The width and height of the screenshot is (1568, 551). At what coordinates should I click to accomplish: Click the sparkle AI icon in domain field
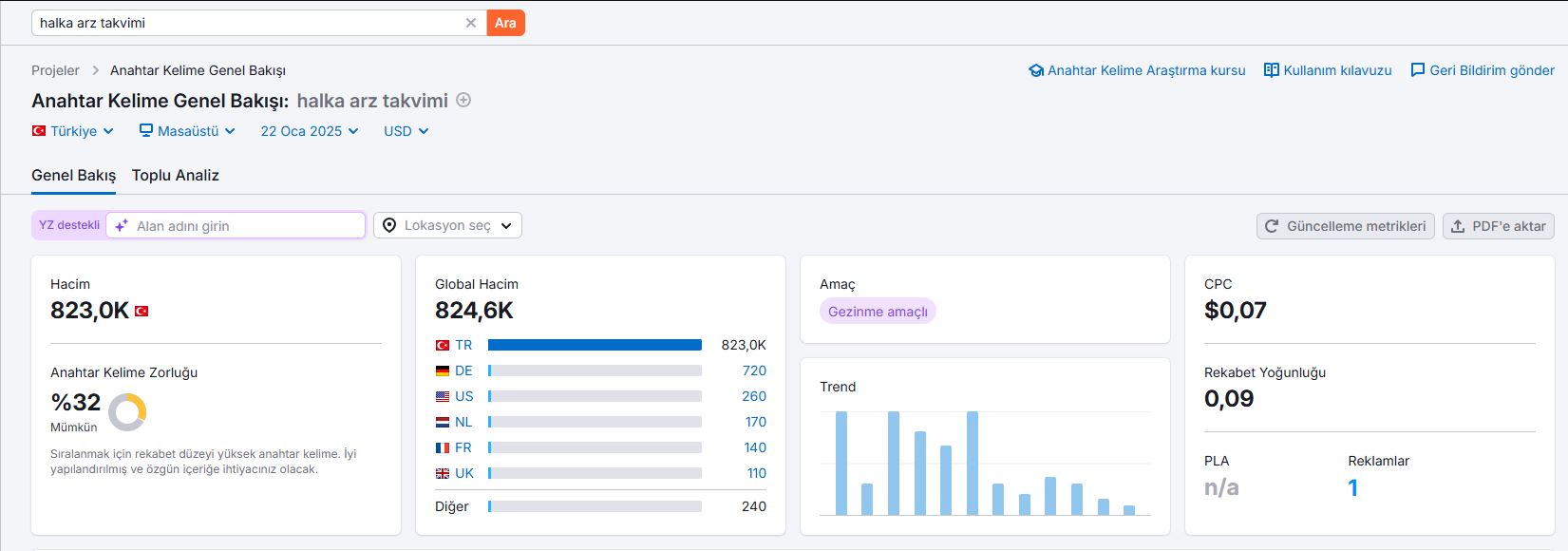(x=122, y=225)
